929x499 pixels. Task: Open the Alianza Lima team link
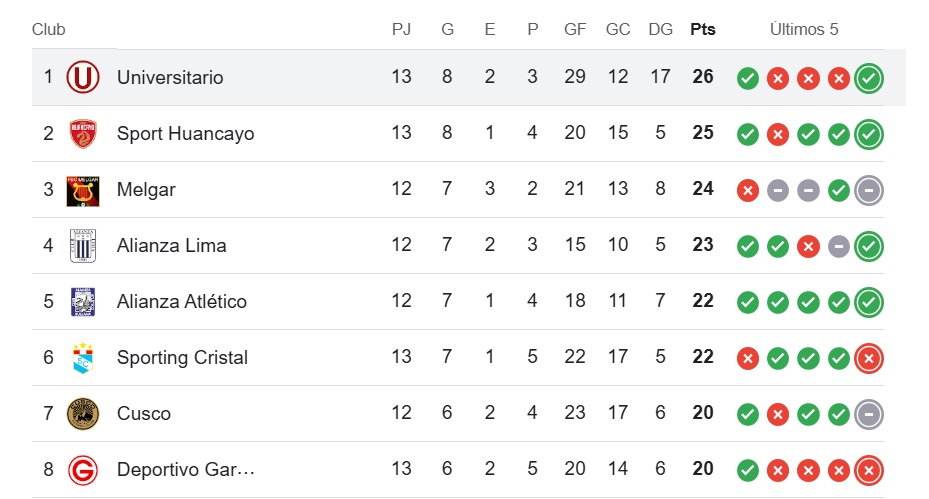tap(171, 245)
